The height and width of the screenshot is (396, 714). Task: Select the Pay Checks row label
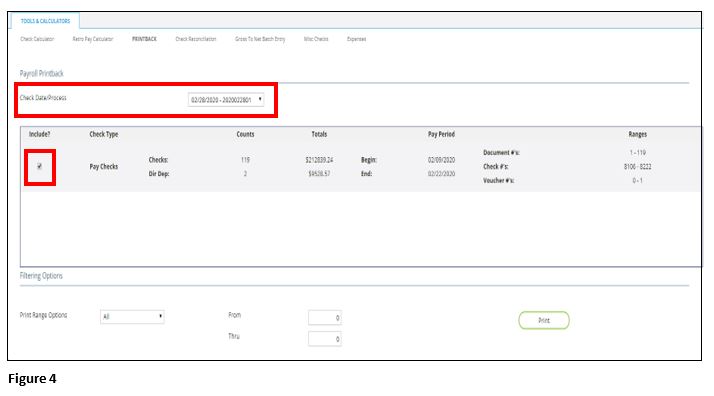pos(104,167)
